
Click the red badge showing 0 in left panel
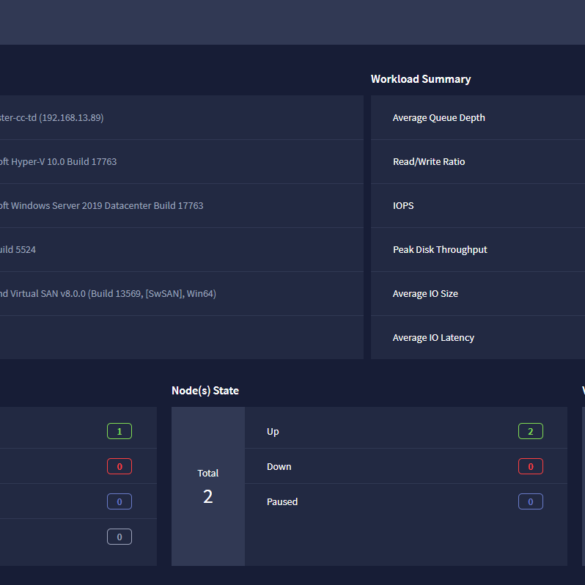pyautogui.click(x=119, y=466)
